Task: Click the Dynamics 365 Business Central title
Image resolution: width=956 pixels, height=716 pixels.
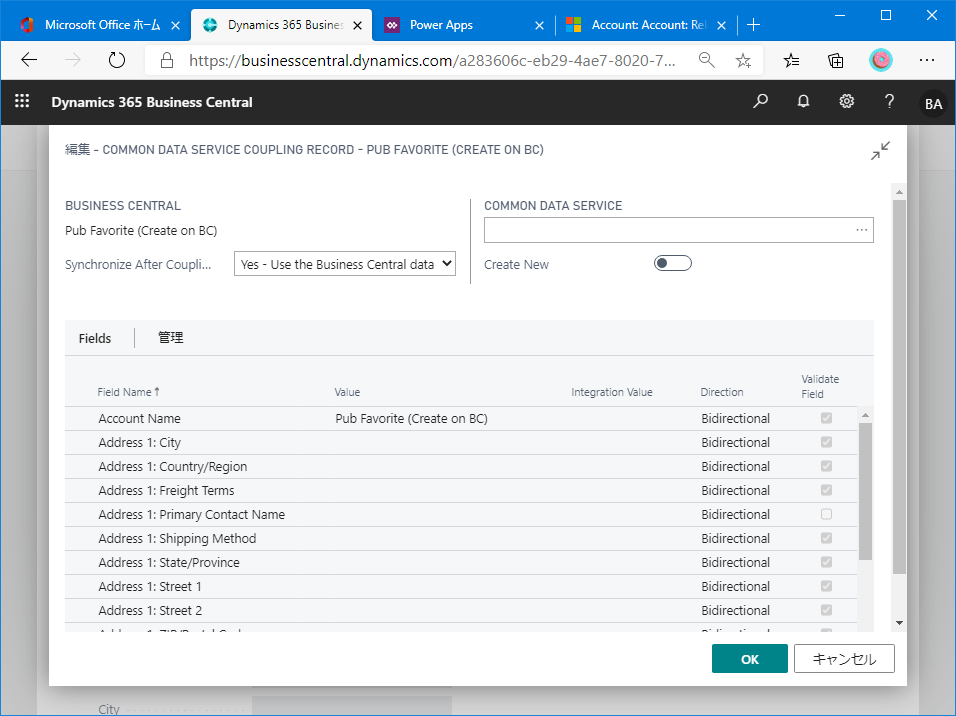Action: (x=152, y=102)
